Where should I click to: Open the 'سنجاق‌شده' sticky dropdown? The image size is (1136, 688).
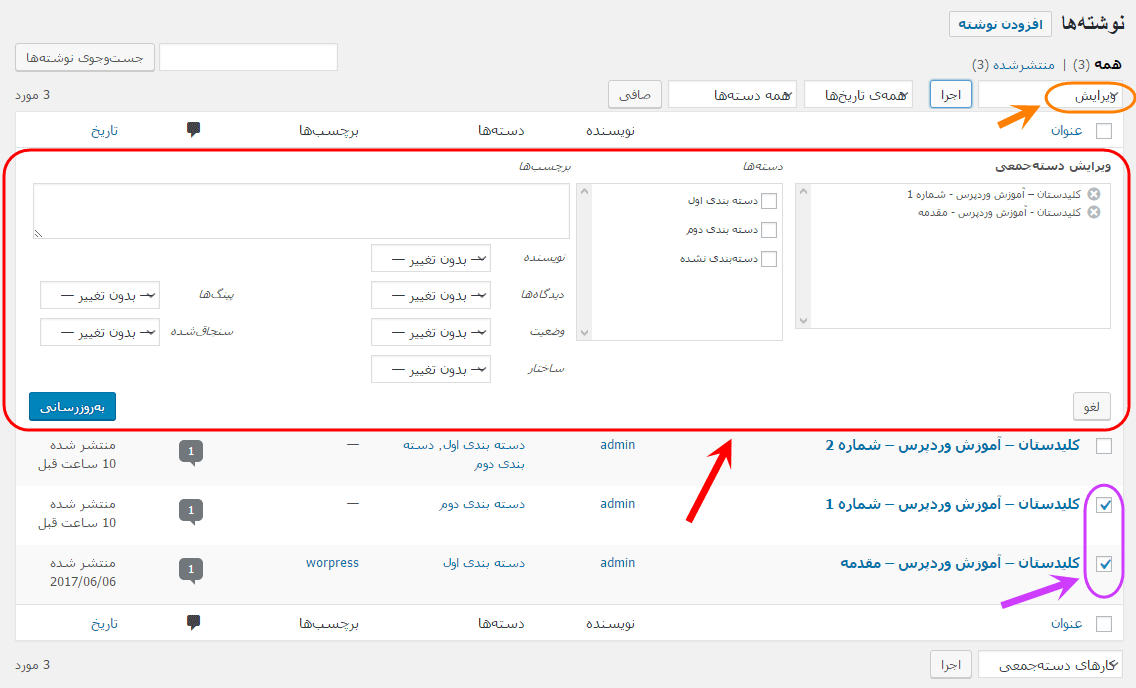coord(100,332)
